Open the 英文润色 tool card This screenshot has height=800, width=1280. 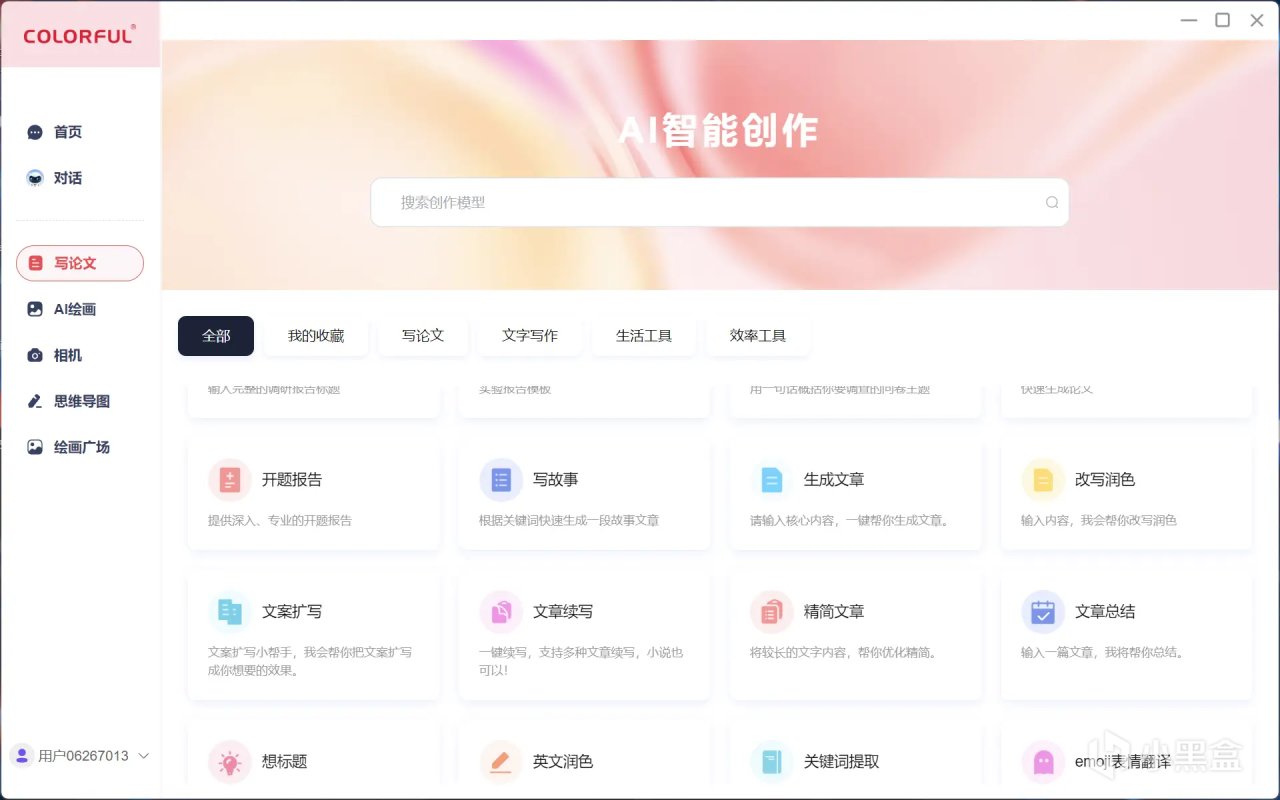pos(584,761)
